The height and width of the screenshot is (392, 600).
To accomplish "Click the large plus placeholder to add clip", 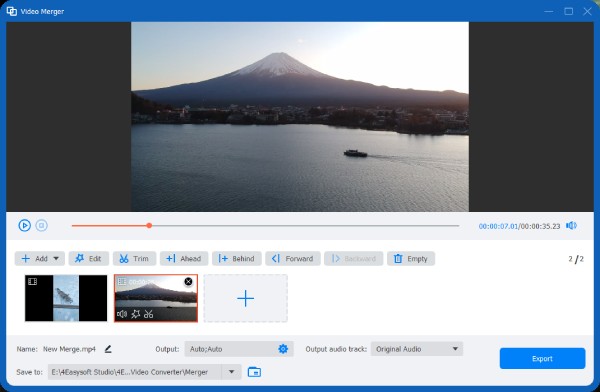I will [x=245, y=298].
